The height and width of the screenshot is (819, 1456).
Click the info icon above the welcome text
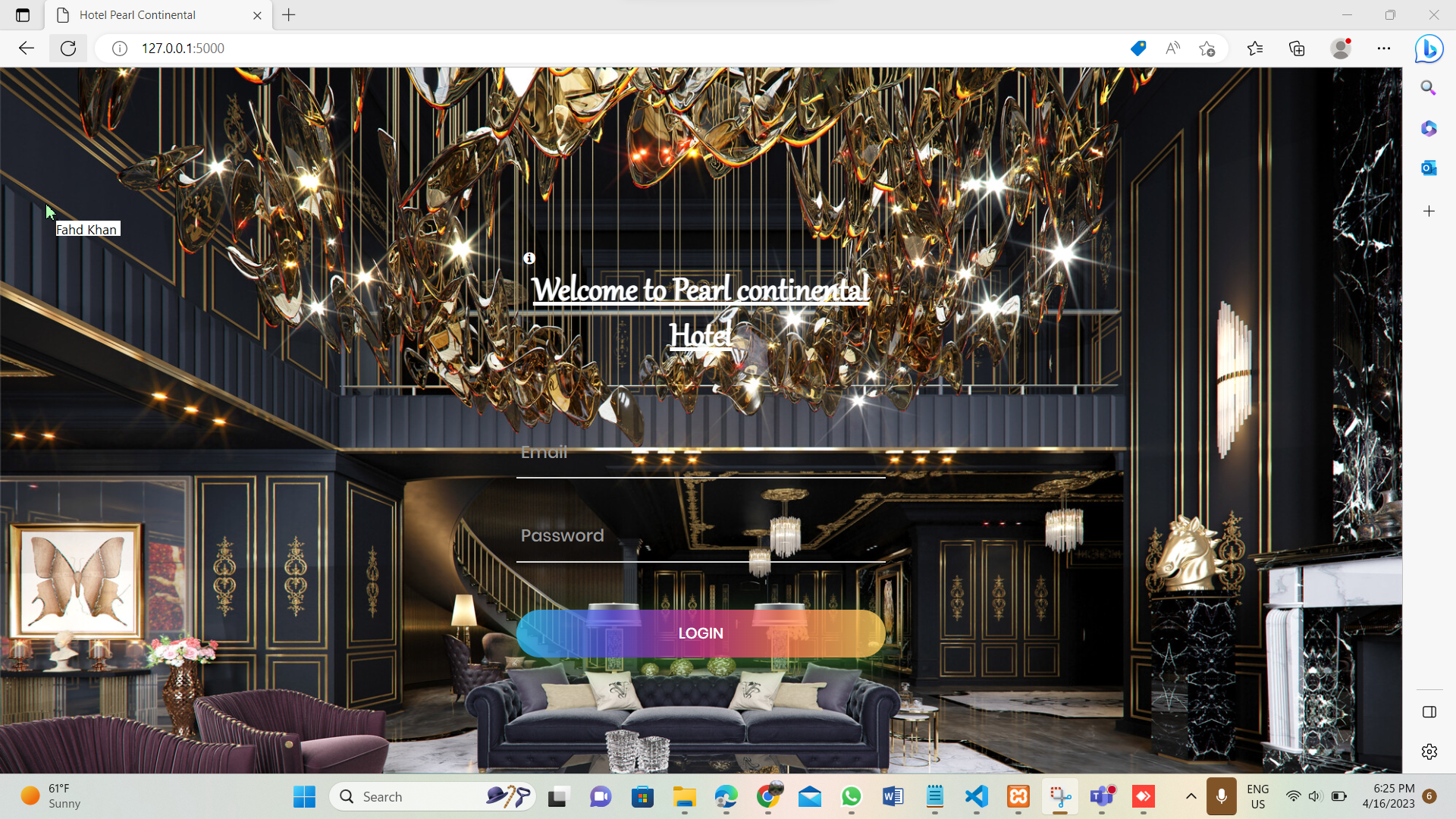click(x=529, y=259)
